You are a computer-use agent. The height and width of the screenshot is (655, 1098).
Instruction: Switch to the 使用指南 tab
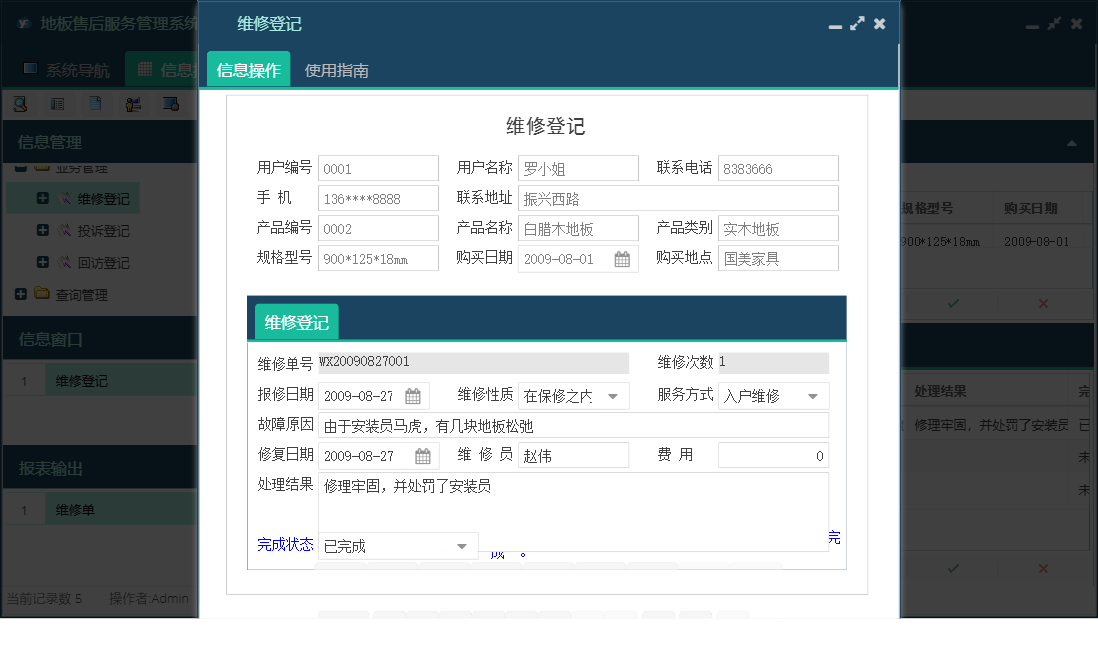pyautogui.click(x=339, y=71)
